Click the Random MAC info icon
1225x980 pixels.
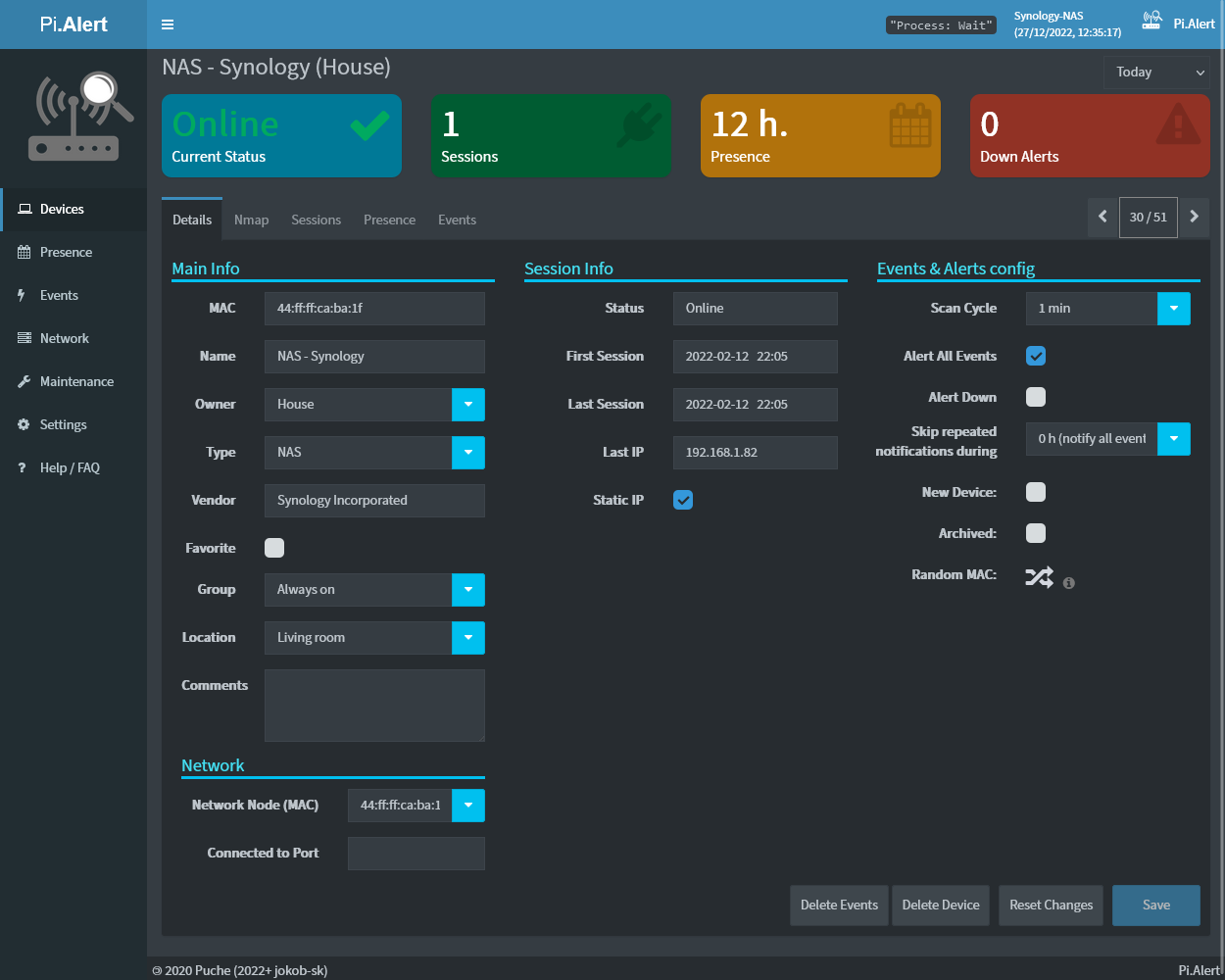pos(1068,583)
